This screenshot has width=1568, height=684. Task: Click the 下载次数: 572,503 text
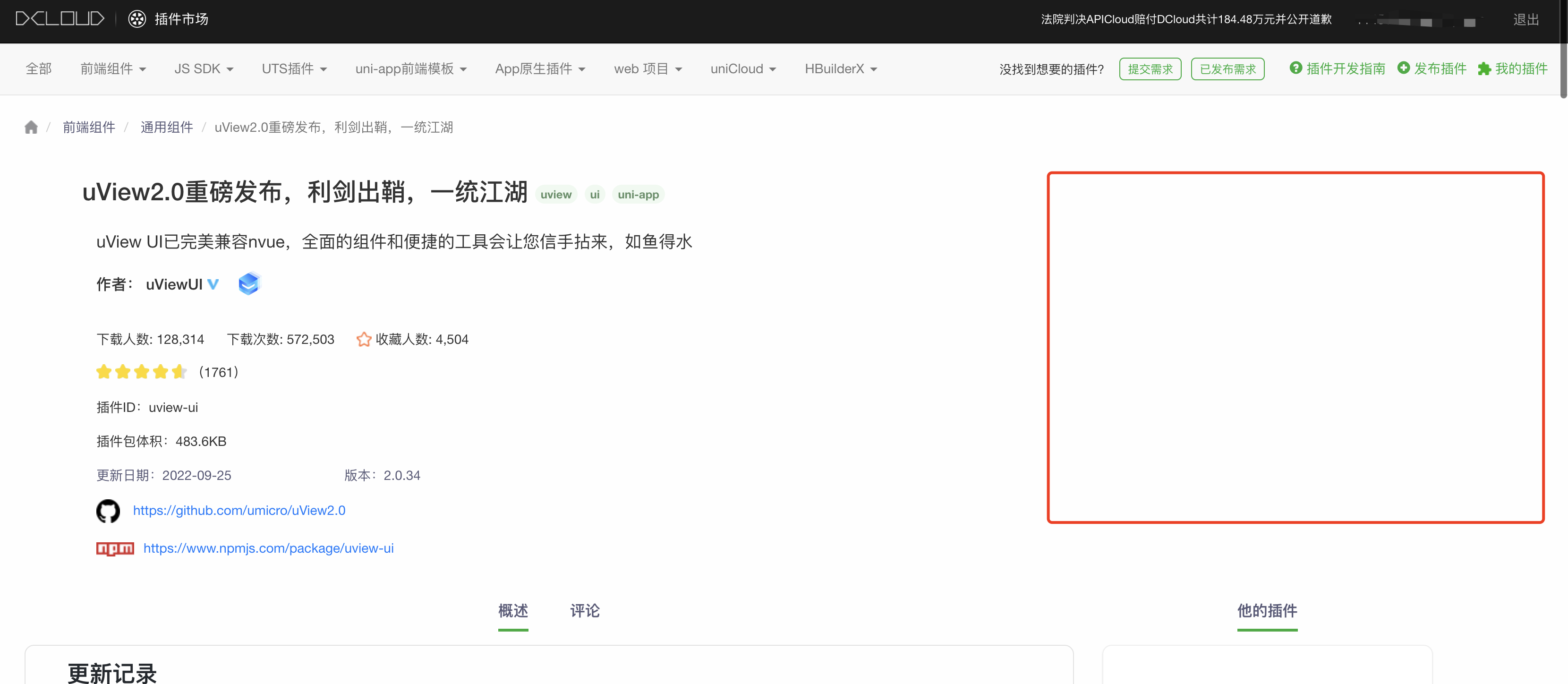(x=281, y=339)
